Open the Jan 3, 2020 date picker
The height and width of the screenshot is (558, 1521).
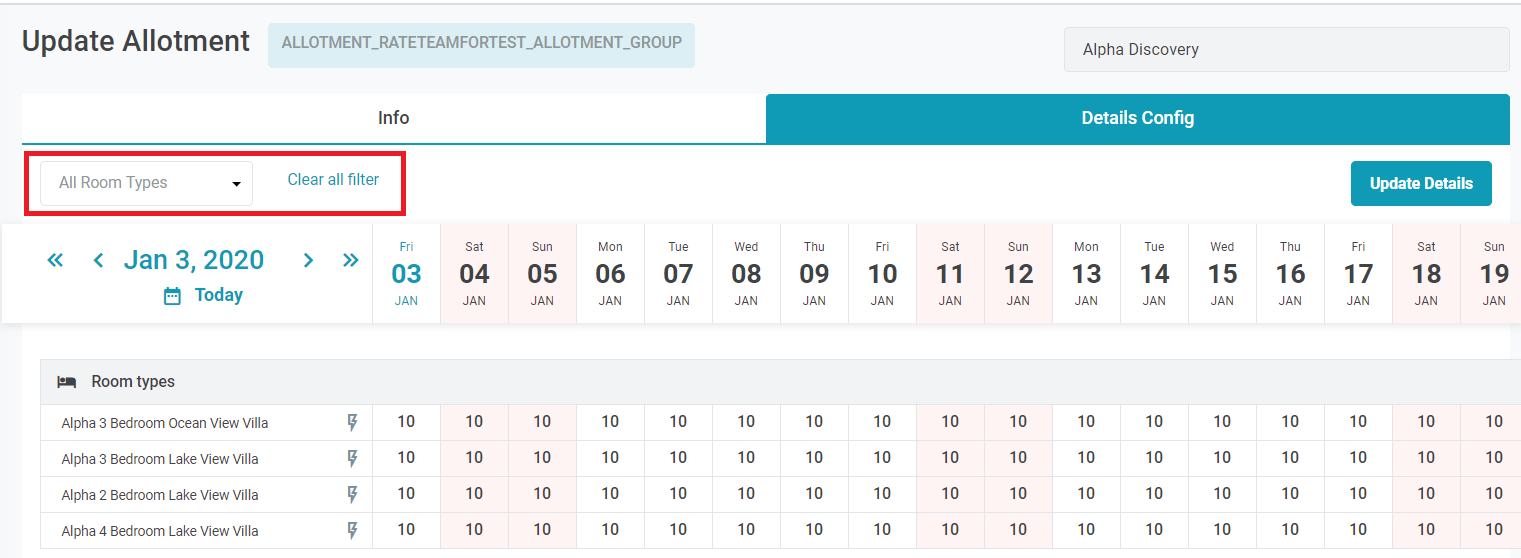194,260
